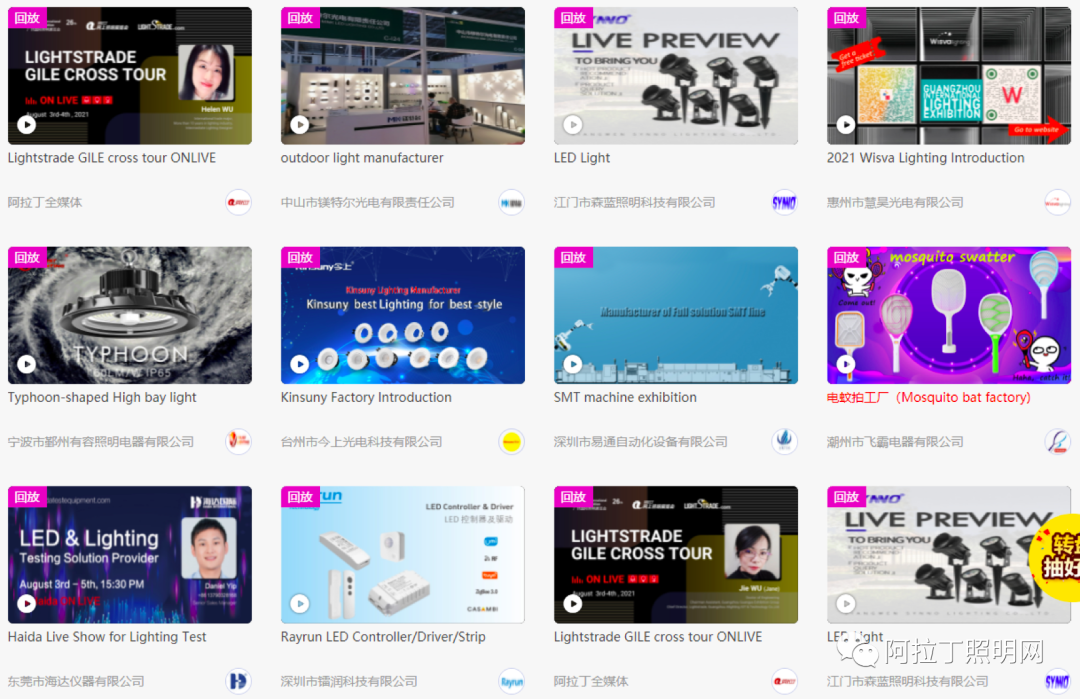
Task: Open the 2021 Wisva Lighting Introduction title
Action: pyautogui.click(x=925, y=158)
